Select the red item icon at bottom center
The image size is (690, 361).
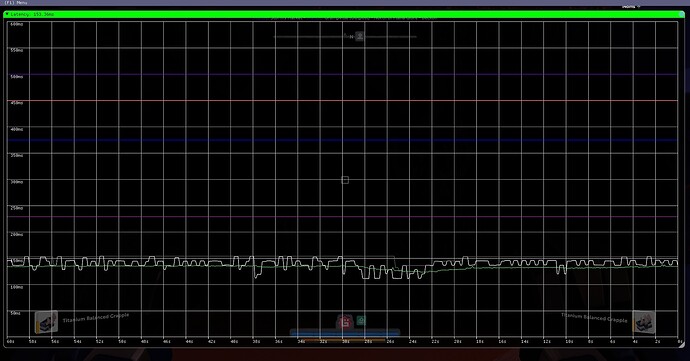(x=345, y=322)
